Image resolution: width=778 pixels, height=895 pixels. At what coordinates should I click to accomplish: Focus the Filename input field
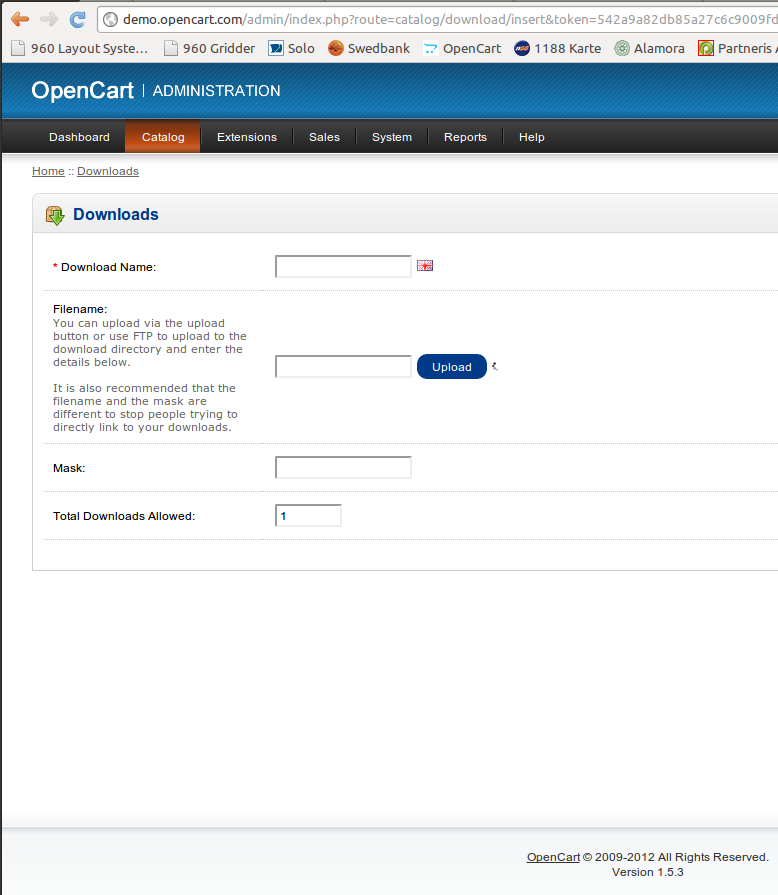pyautogui.click(x=343, y=366)
